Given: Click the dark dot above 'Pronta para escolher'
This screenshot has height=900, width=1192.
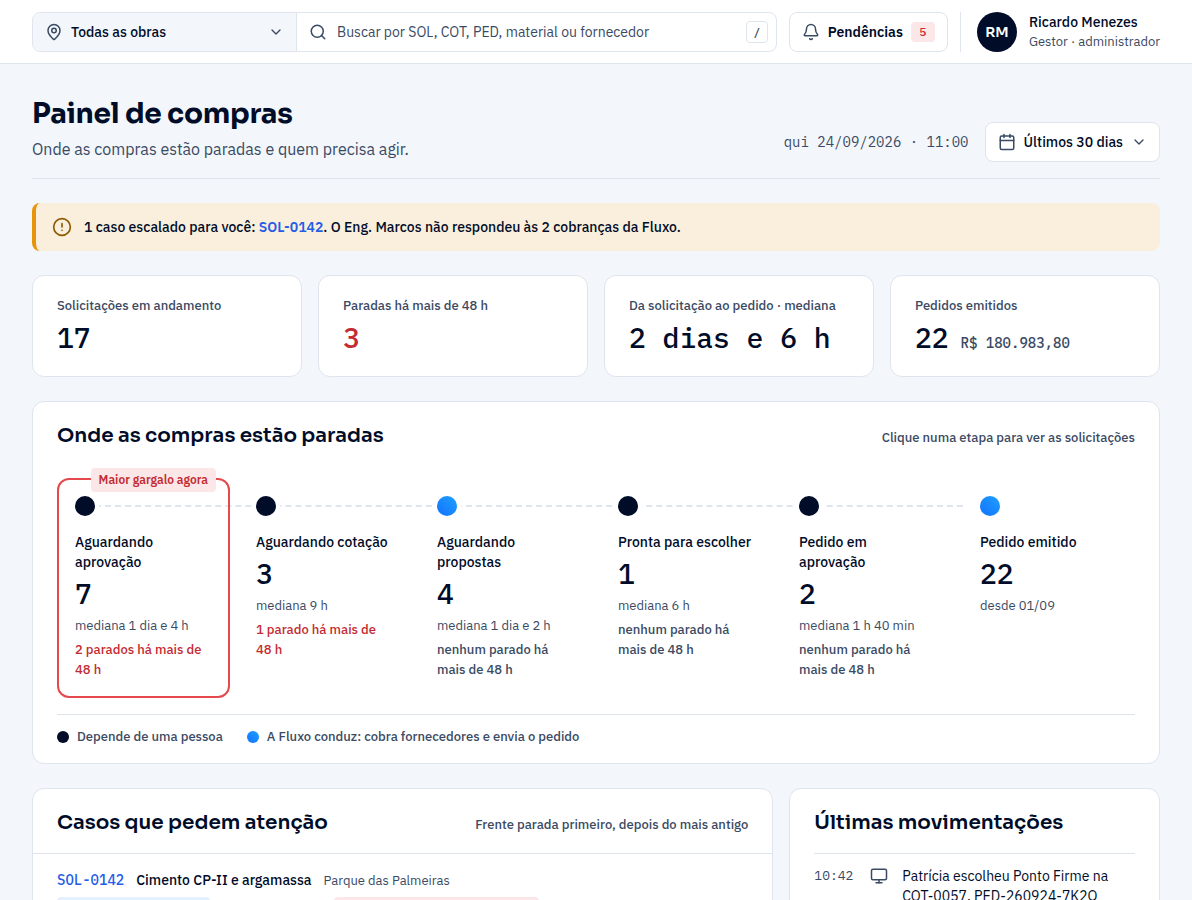Looking at the screenshot, I should coord(628,505).
